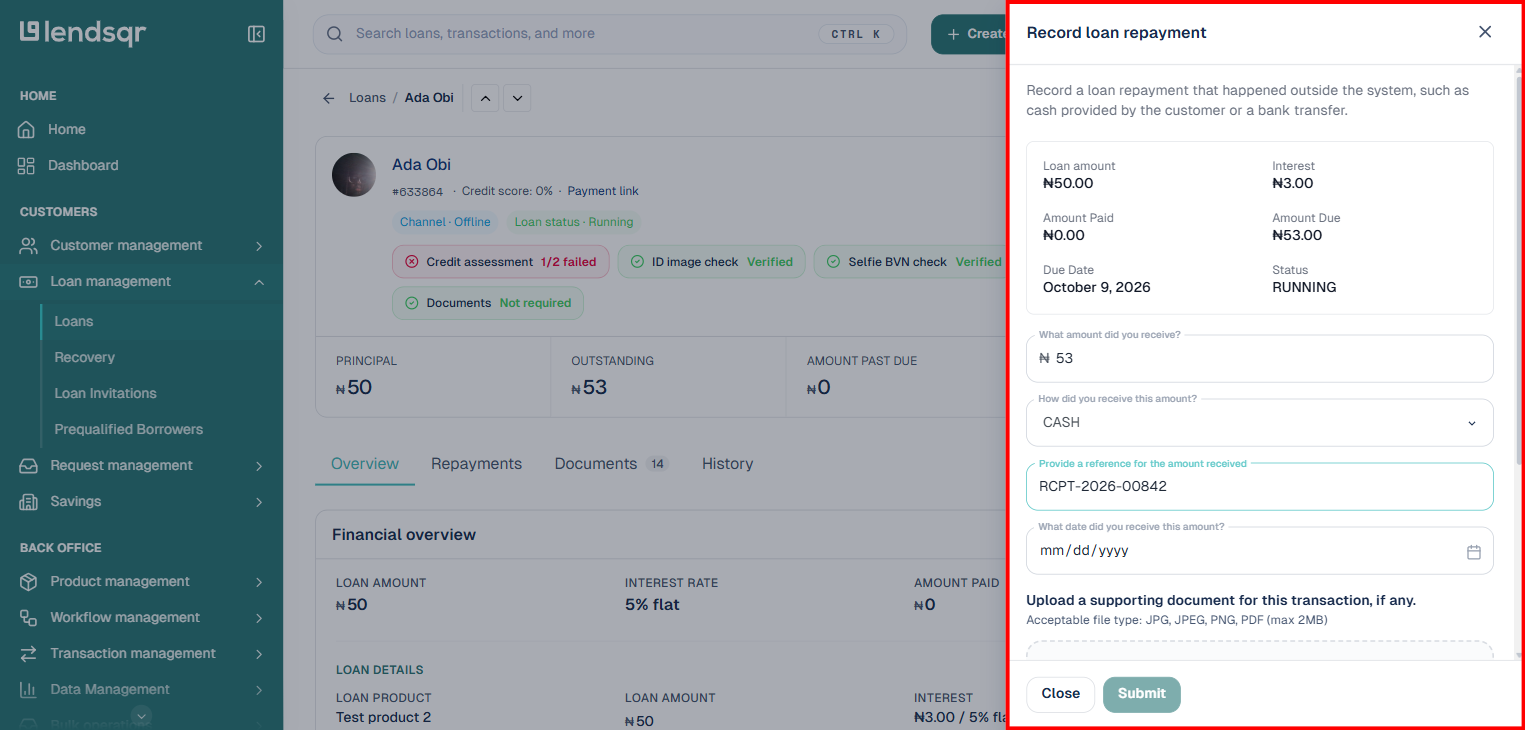Click the Savings building icon

pos(29,501)
